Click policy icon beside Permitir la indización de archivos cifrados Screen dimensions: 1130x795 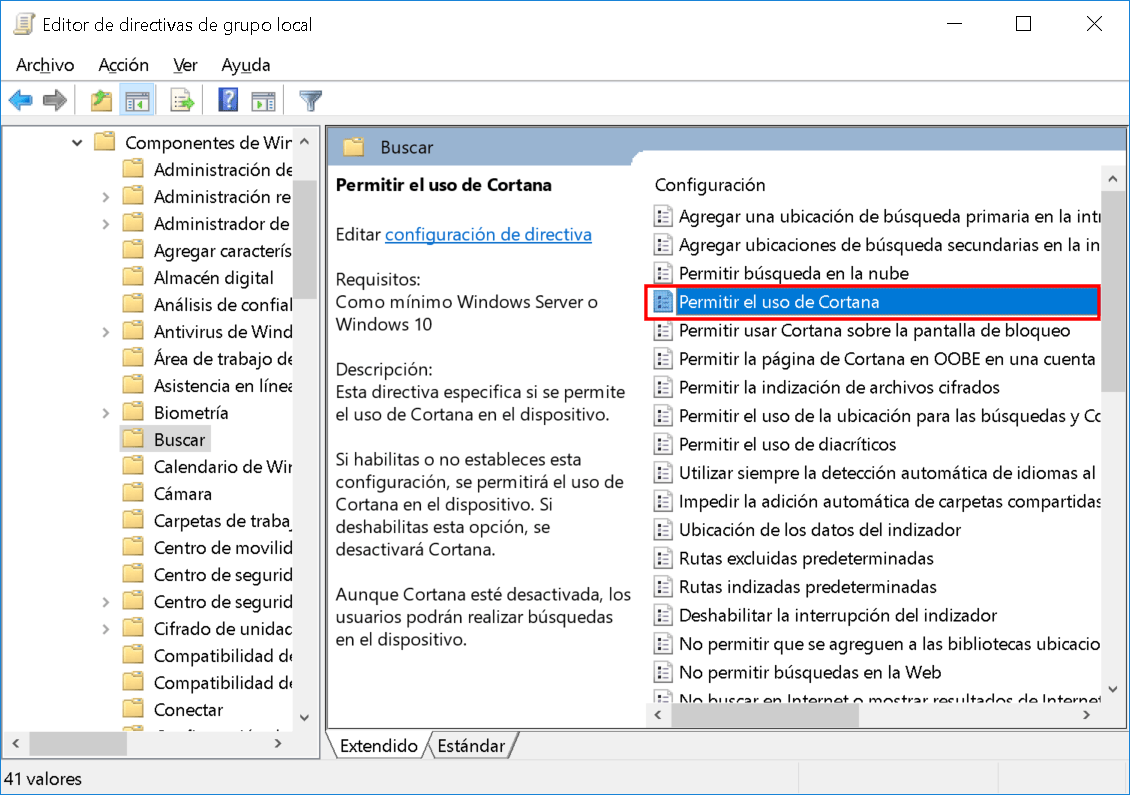tap(663, 387)
